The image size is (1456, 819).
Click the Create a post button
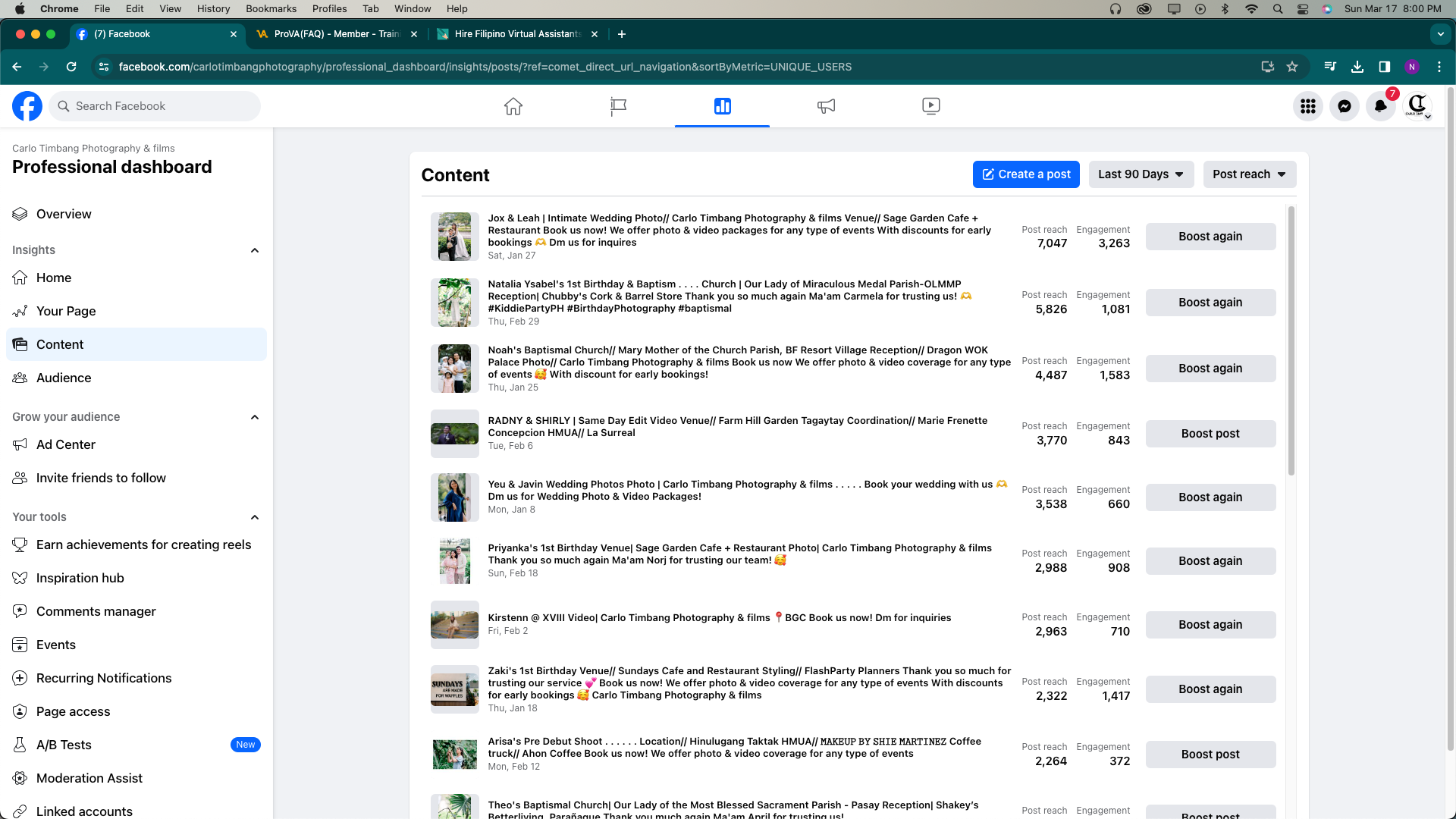tap(1026, 174)
